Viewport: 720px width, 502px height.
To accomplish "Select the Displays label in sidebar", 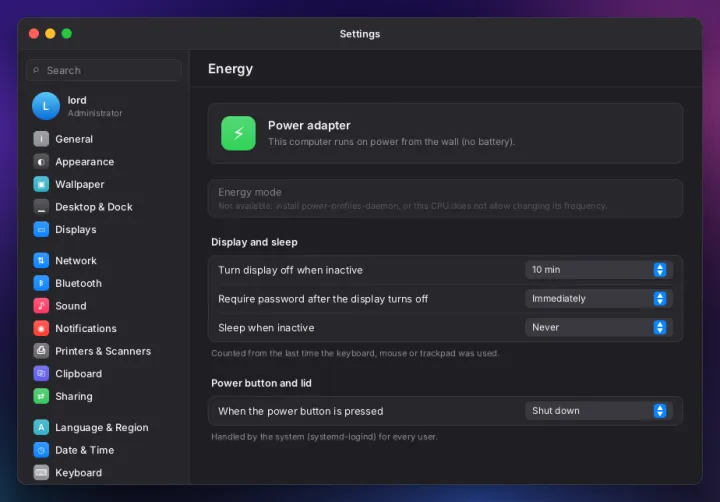I will coord(76,230).
